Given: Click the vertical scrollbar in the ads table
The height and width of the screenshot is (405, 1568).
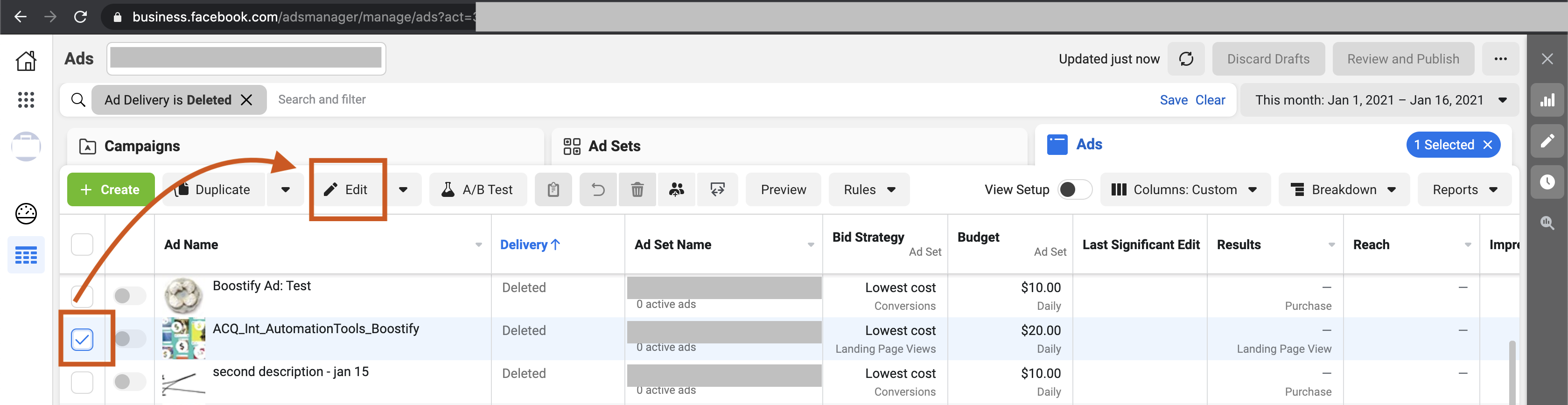Looking at the screenshot, I should click(1512, 371).
